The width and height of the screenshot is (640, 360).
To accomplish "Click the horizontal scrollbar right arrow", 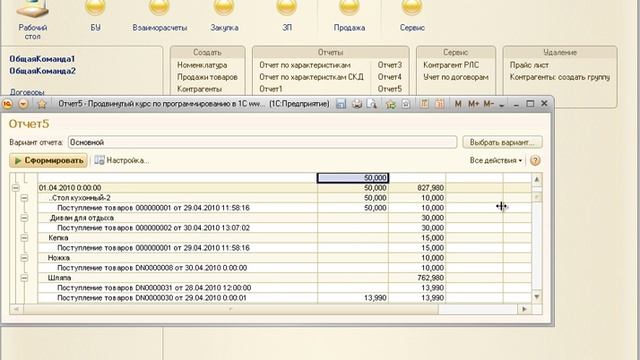I will [524, 309].
